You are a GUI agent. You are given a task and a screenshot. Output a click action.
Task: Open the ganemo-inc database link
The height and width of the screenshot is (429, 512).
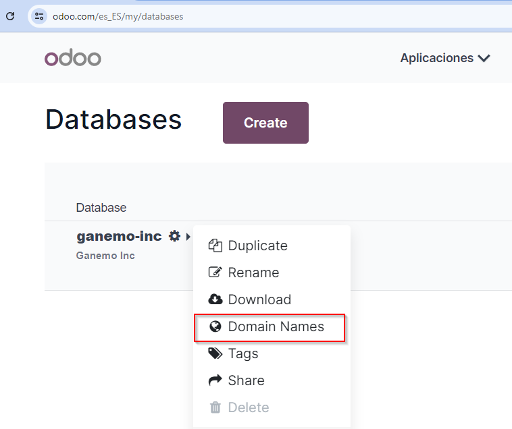(x=119, y=236)
